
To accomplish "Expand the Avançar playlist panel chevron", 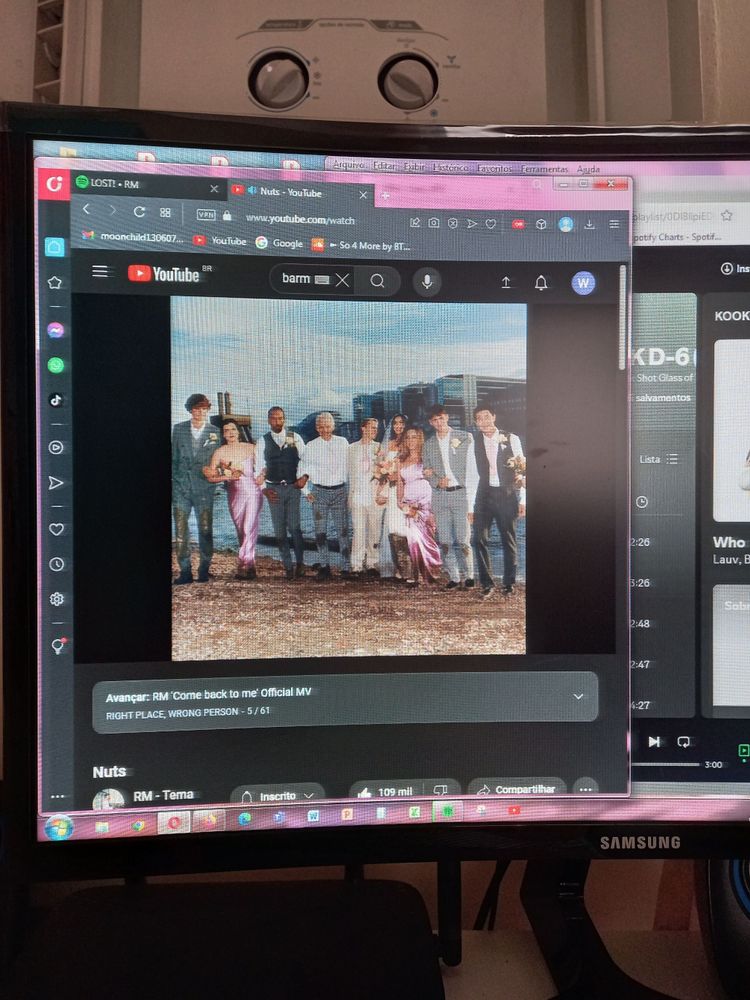I will click(578, 696).
